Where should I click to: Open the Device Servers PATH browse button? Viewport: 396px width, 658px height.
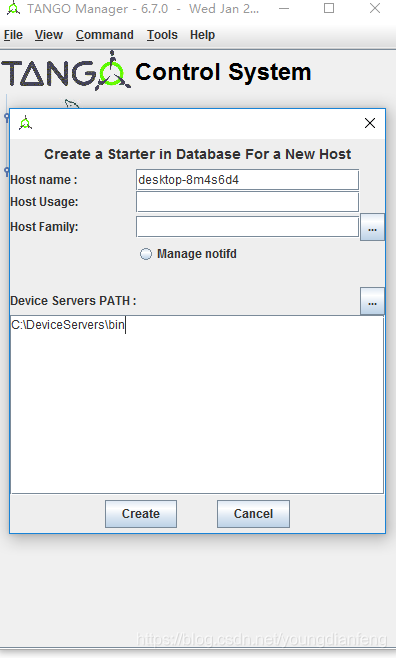[x=372, y=301]
